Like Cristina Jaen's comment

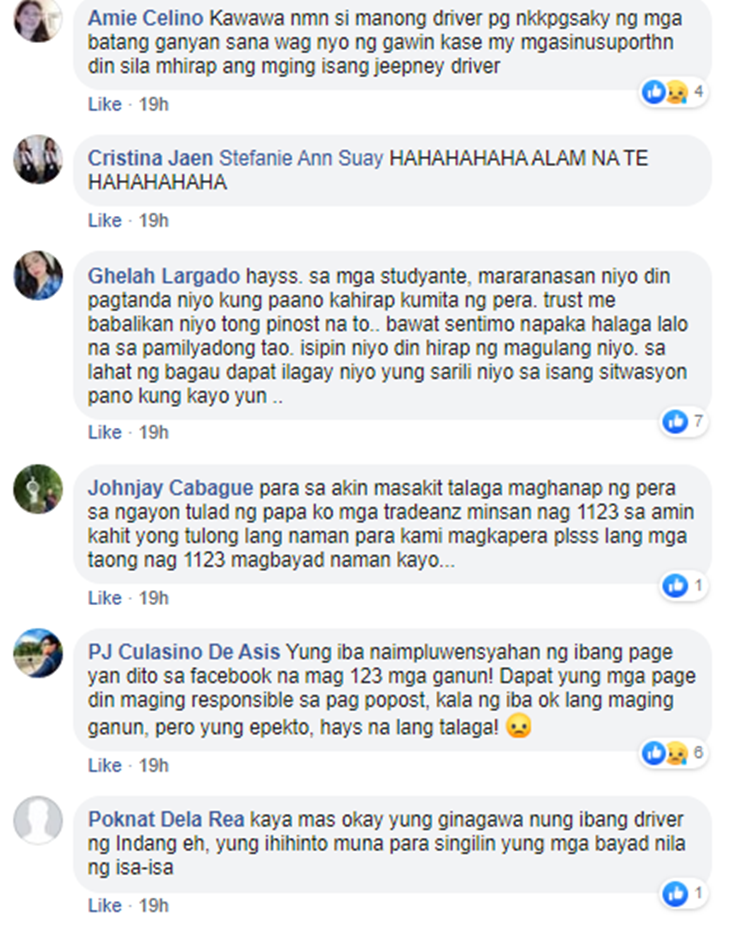click(105, 221)
